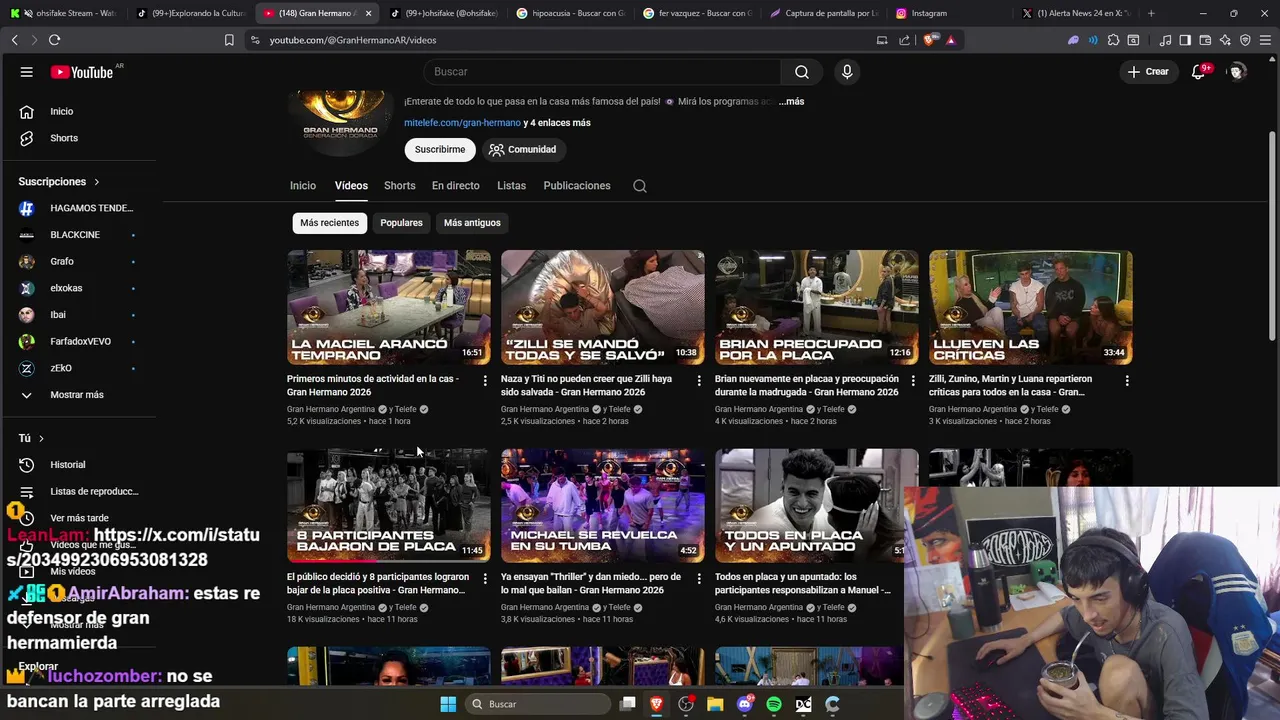Open options for 'Naza y Titi' video

click(x=699, y=380)
